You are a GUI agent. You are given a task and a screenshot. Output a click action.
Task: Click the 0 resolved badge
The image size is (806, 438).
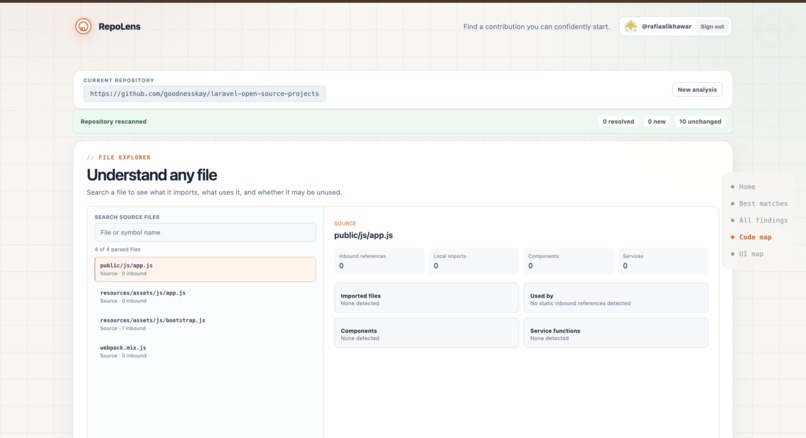618,121
